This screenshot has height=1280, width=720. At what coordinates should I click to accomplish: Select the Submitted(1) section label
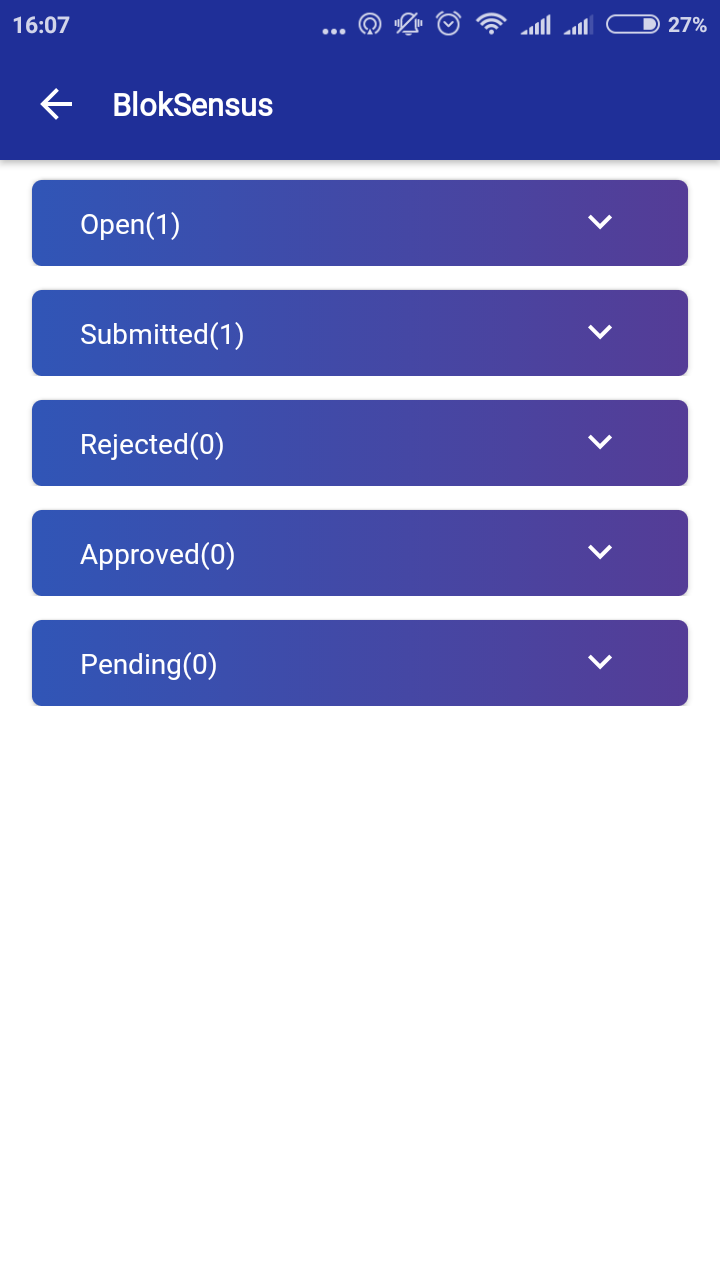(x=162, y=334)
